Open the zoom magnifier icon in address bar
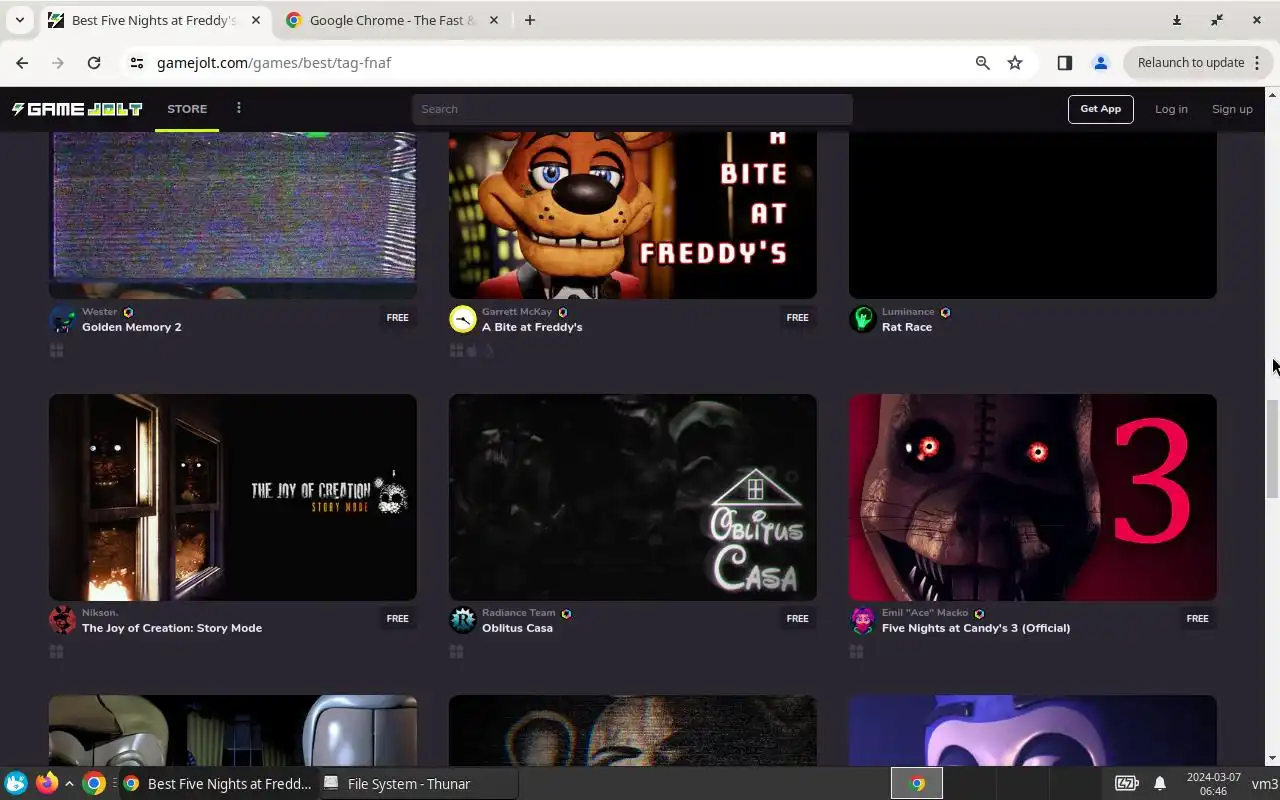Screen dimensions: 1280x800 (982, 63)
